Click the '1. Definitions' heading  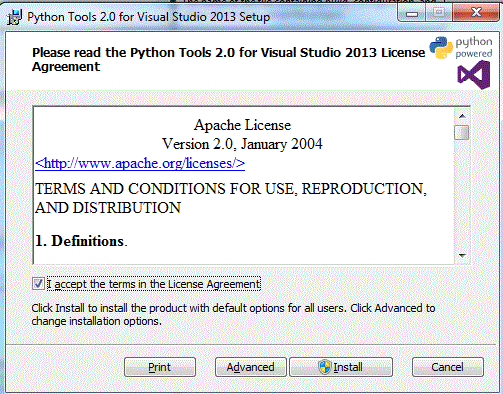click(81, 241)
